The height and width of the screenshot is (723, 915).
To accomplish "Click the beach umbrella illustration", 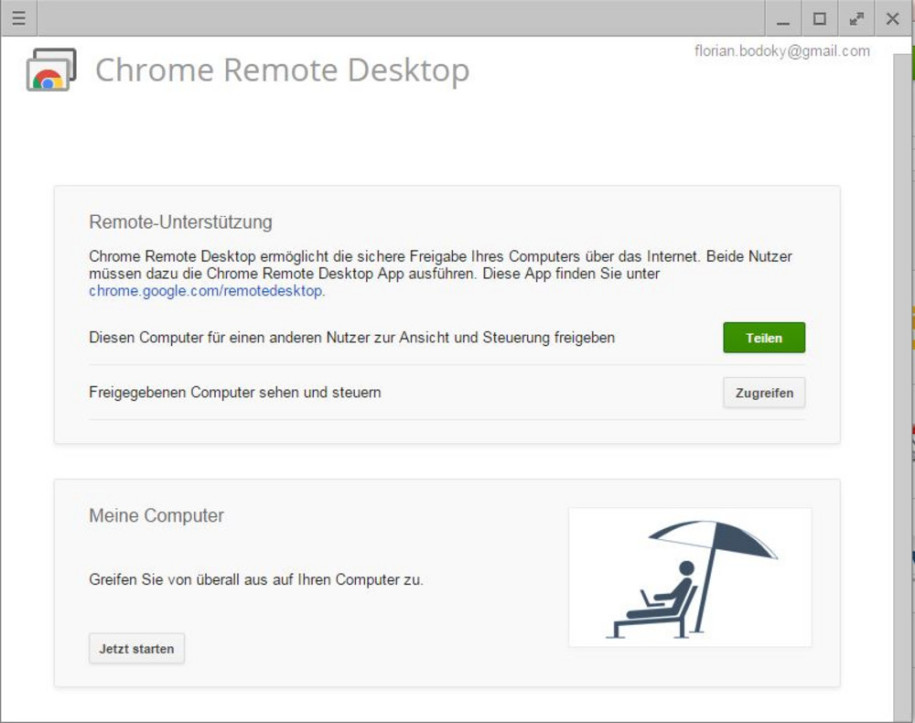I will (690, 577).
